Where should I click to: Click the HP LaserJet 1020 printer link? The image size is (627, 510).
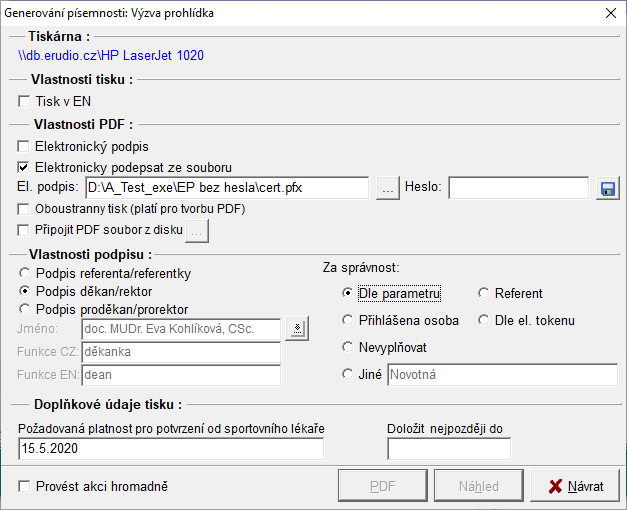[111, 56]
